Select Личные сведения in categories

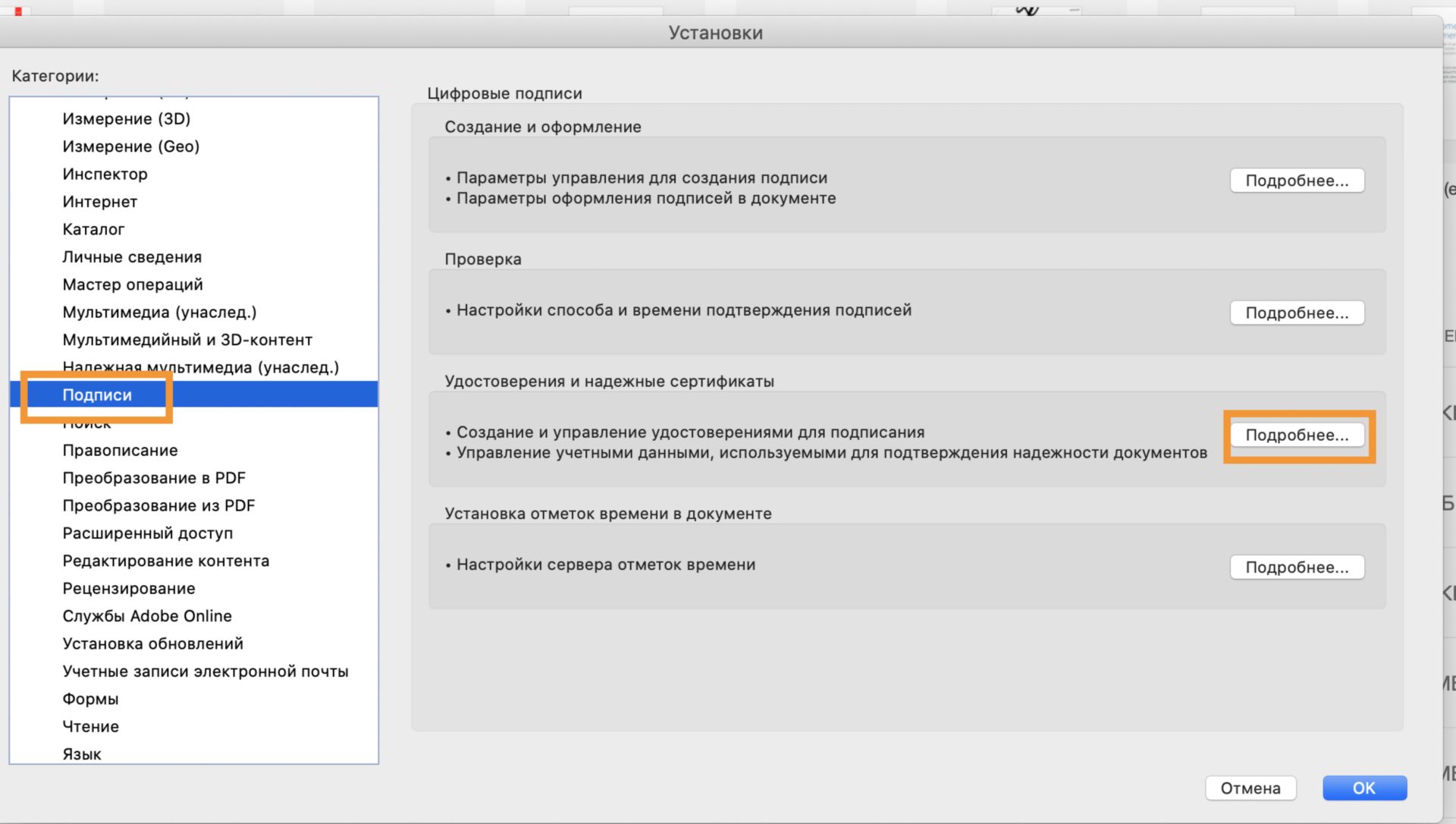tap(132, 257)
